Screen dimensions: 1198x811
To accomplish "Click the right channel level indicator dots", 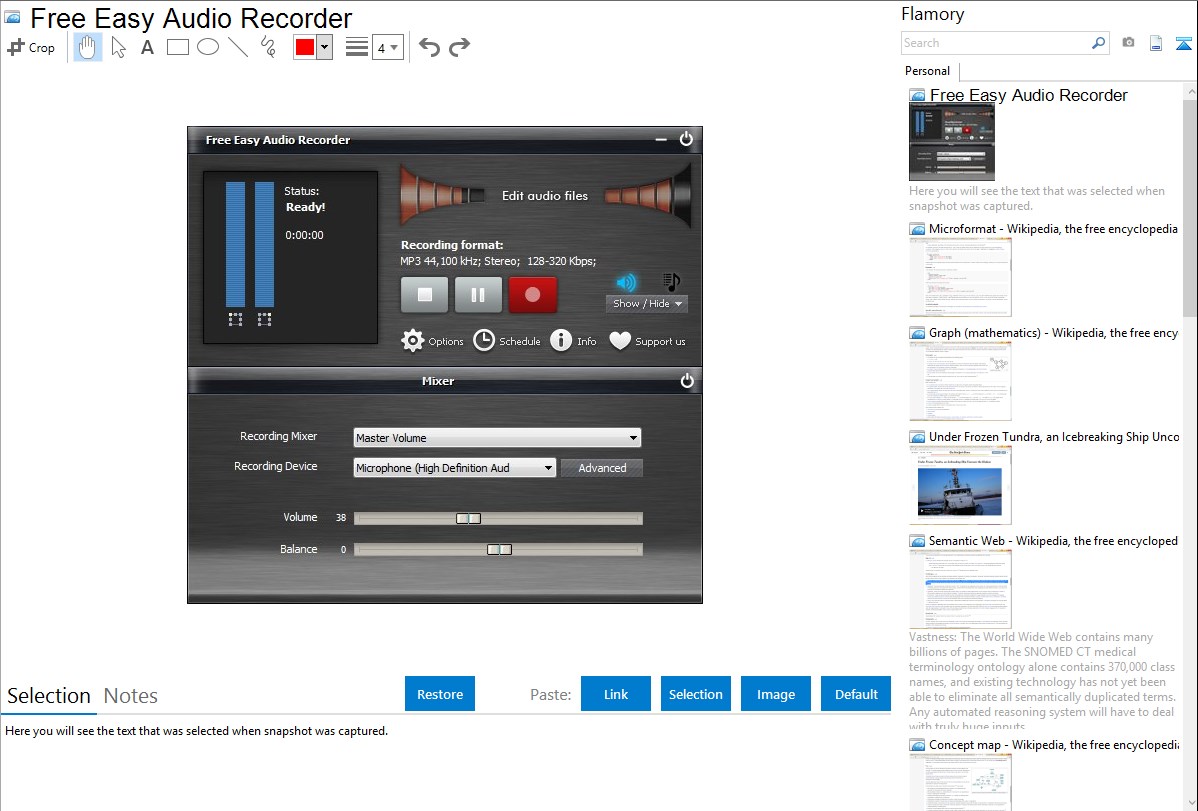I will pos(264,319).
